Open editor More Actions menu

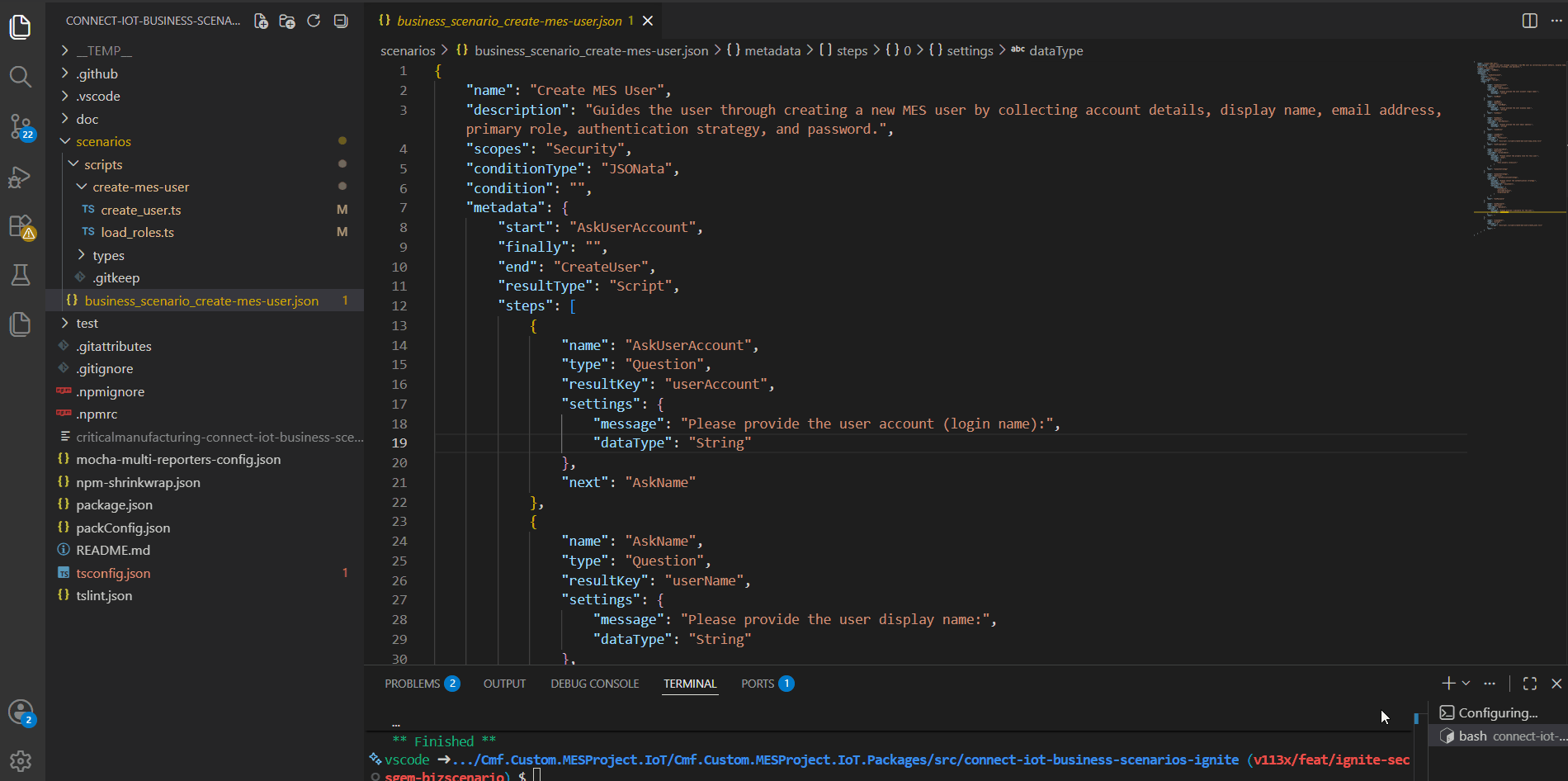1556,21
